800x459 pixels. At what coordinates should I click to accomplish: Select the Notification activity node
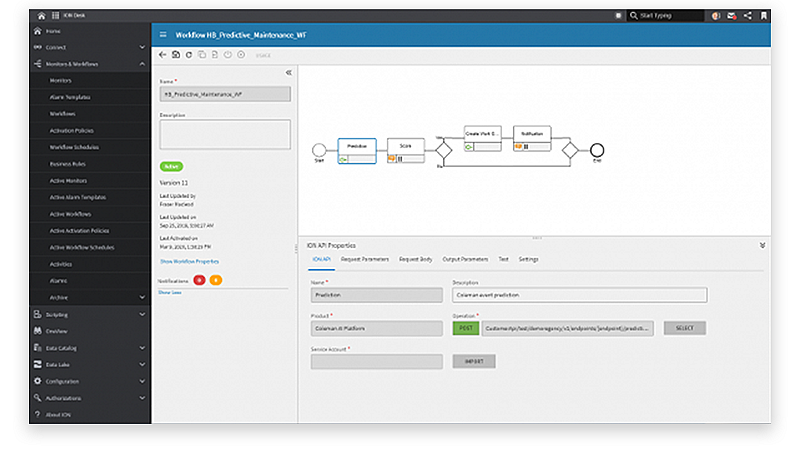[x=532, y=139]
